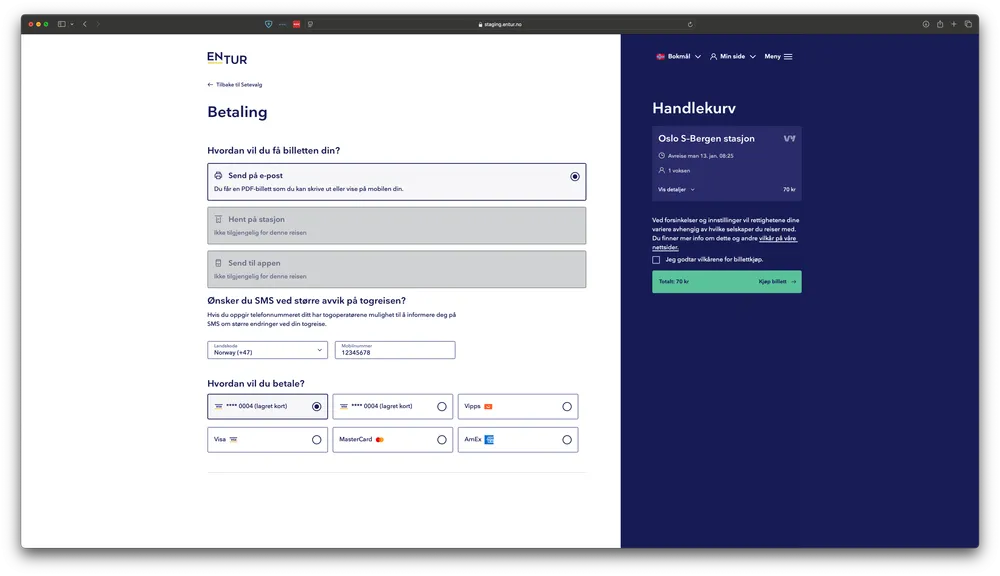Viewport: 1000px width, 576px height.
Task: Reload the page in Safari
Action: pyautogui.click(x=690, y=24)
